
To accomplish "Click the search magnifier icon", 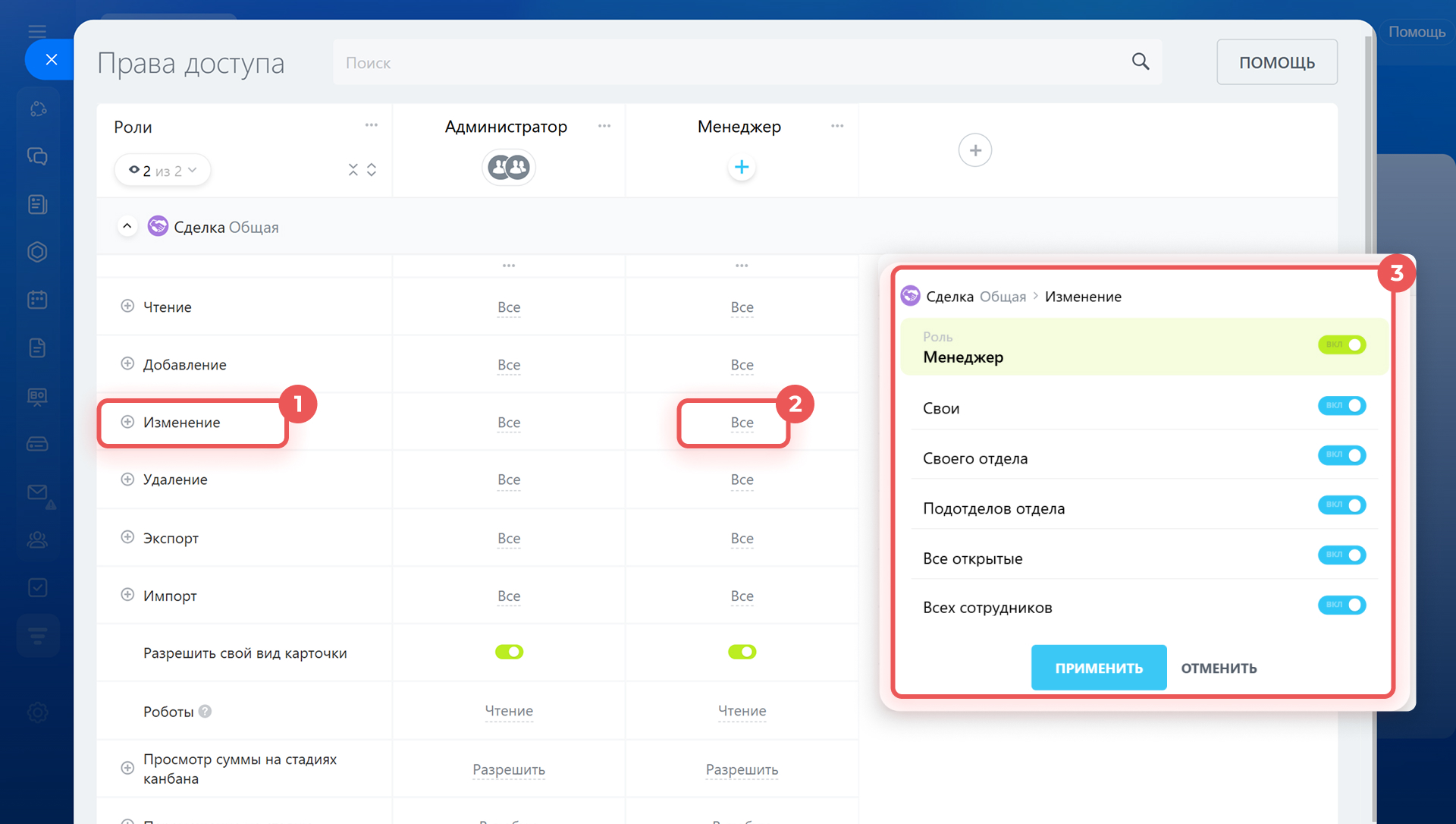I will click(x=1140, y=61).
